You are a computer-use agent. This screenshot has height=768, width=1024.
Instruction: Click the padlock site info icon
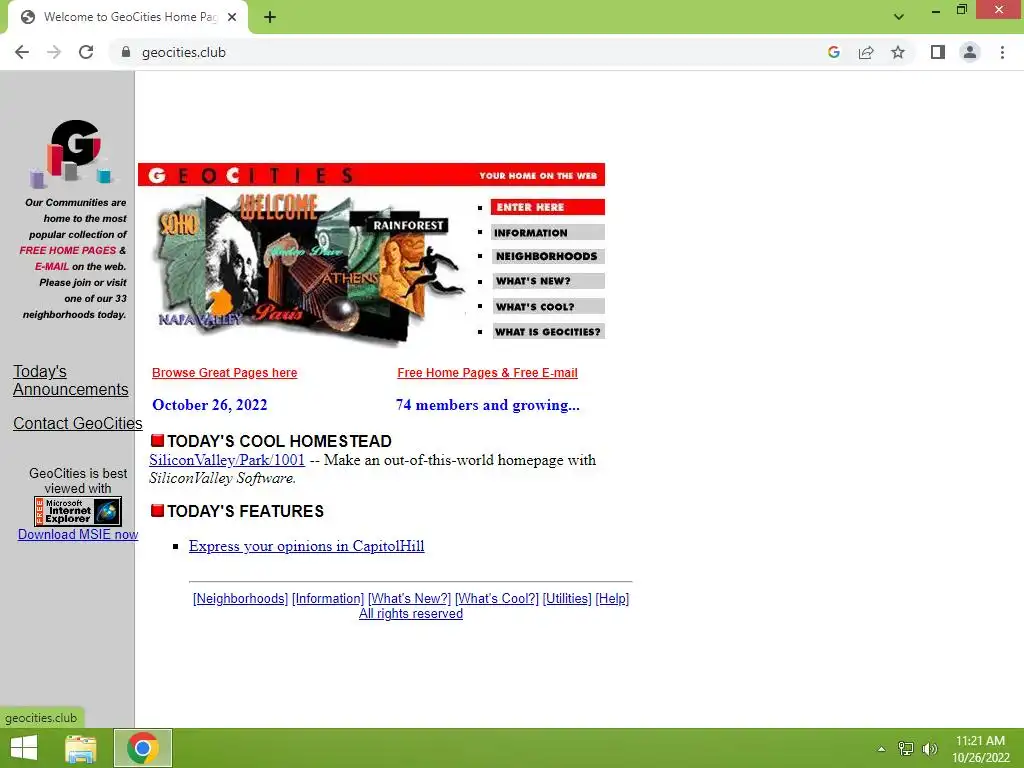coord(126,52)
